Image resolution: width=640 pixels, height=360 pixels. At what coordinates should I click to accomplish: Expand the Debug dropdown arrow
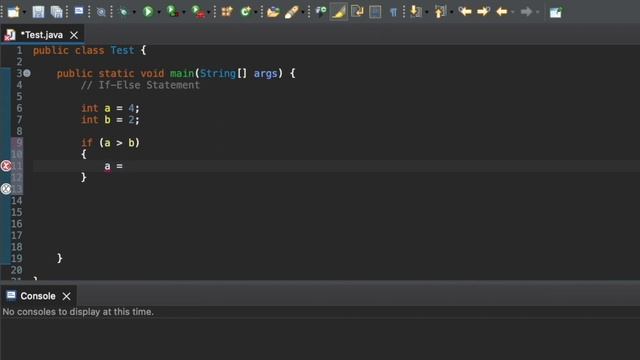point(134,12)
